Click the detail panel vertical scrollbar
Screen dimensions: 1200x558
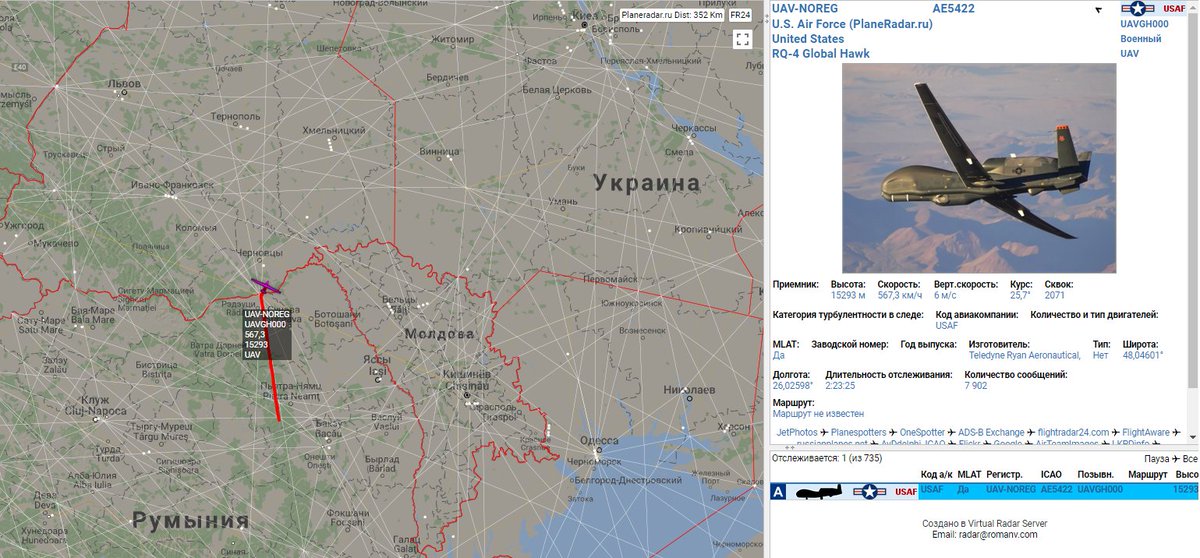coord(1193,200)
